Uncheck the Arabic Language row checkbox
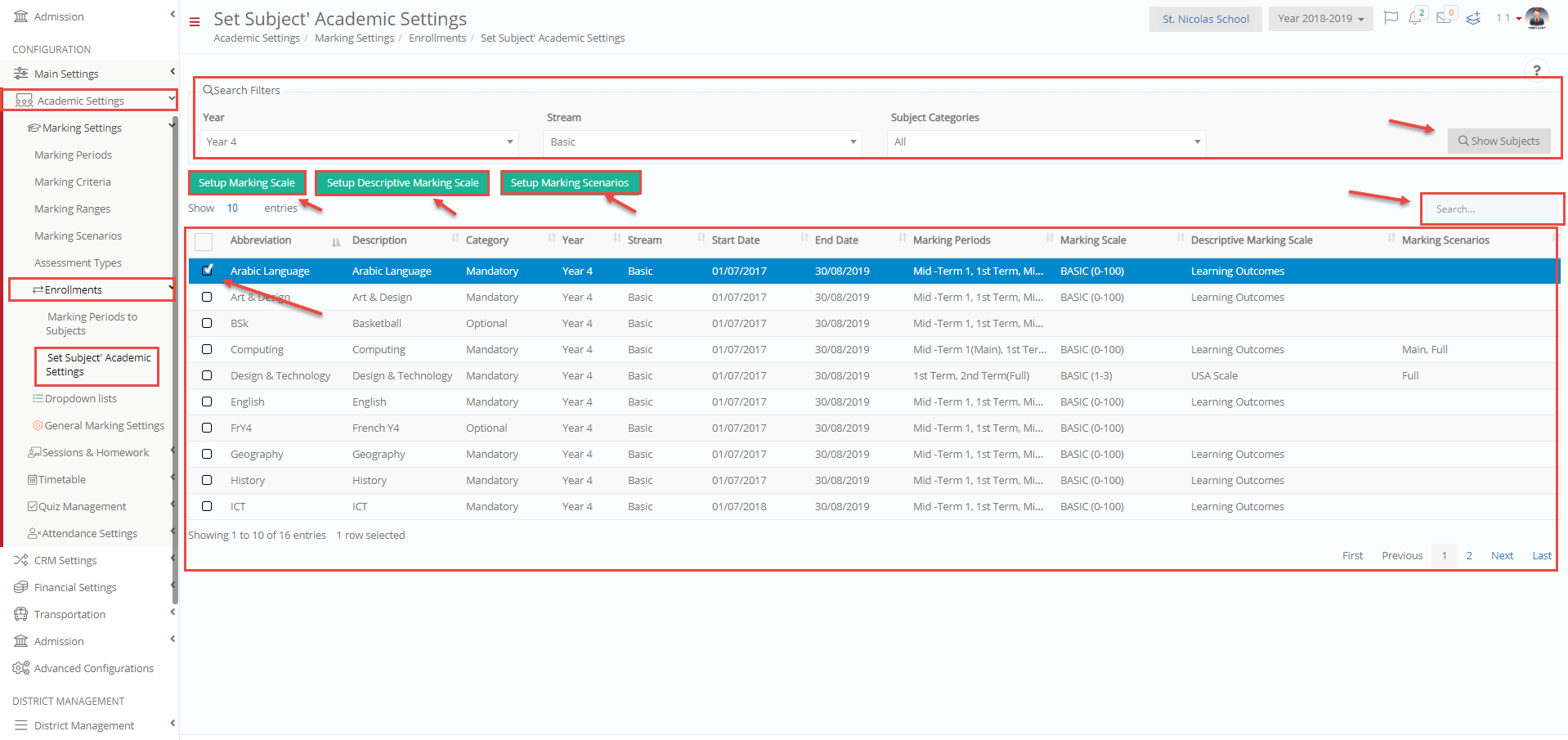Image resolution: width=1568 pixels, height=740 pixels. point(207,270)
